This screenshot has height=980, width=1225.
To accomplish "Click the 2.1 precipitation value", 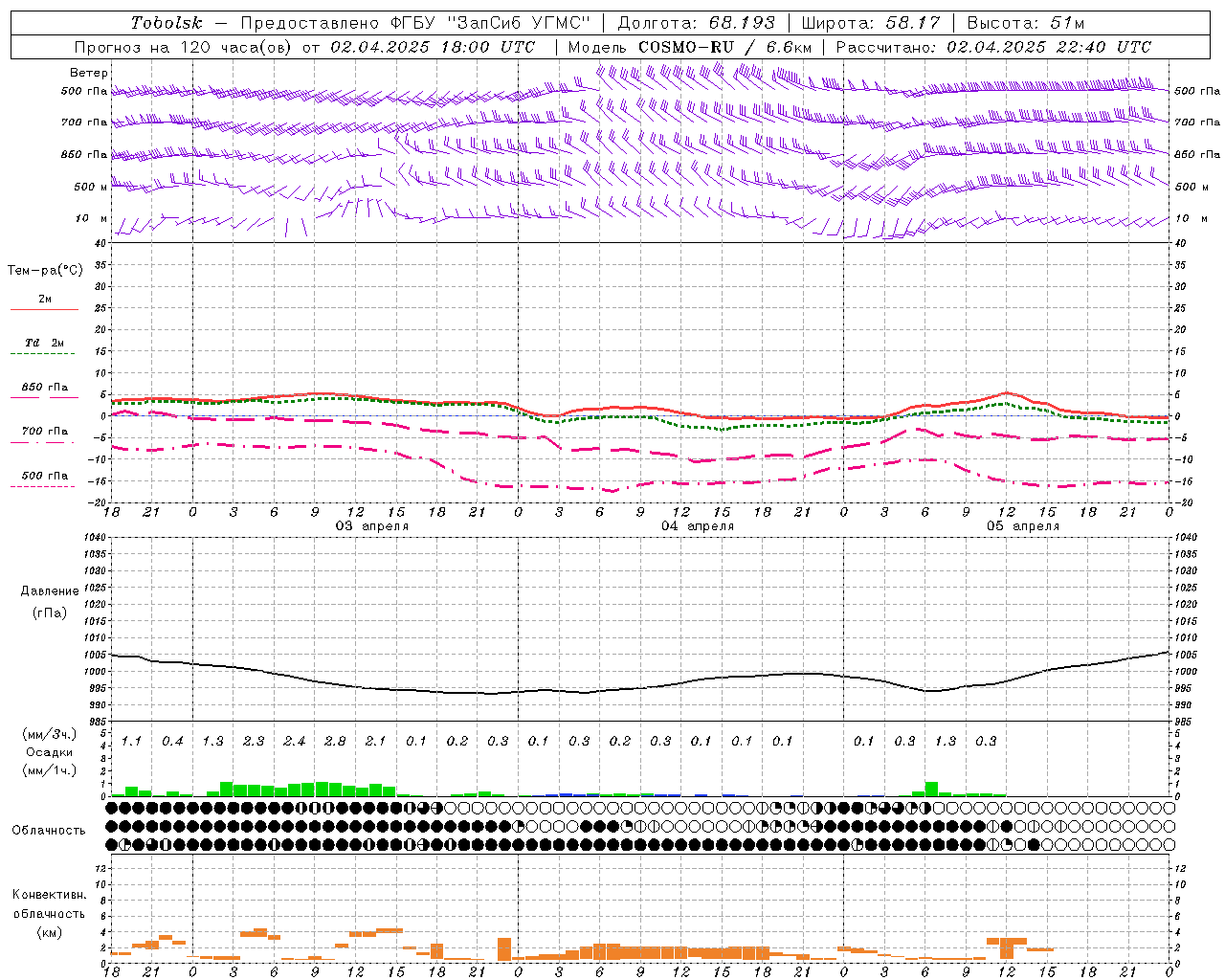I will coord(375,741).
